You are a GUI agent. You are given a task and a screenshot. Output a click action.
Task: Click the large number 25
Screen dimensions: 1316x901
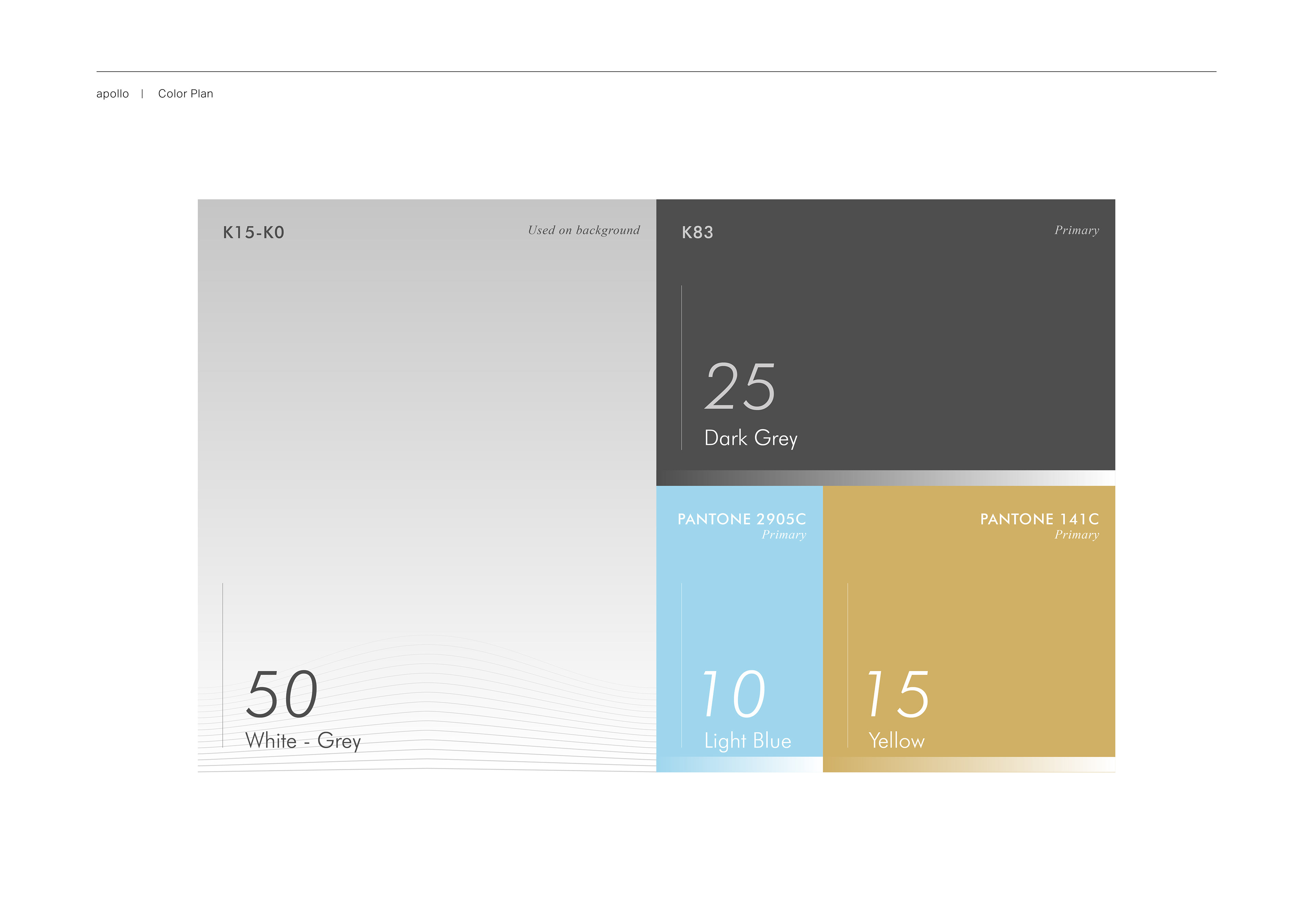(x=740, y=387)
